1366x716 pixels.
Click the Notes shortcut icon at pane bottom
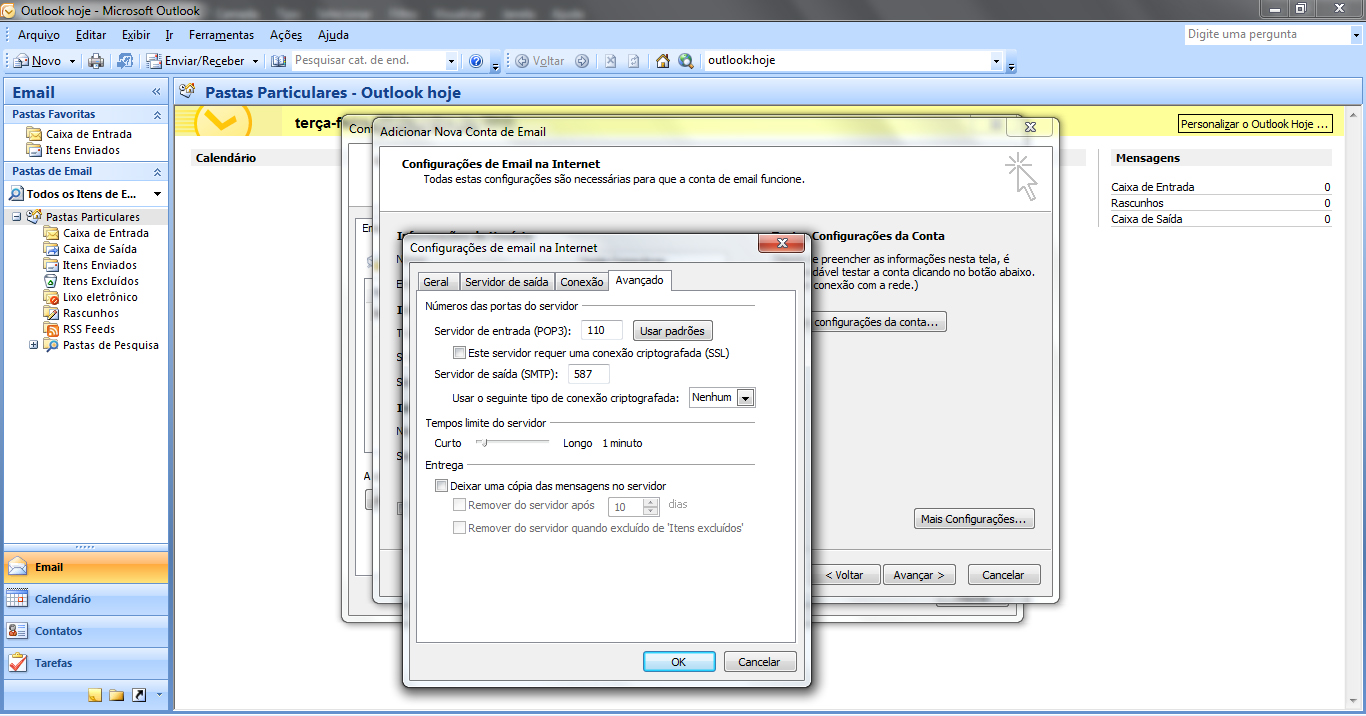[95, 695]
